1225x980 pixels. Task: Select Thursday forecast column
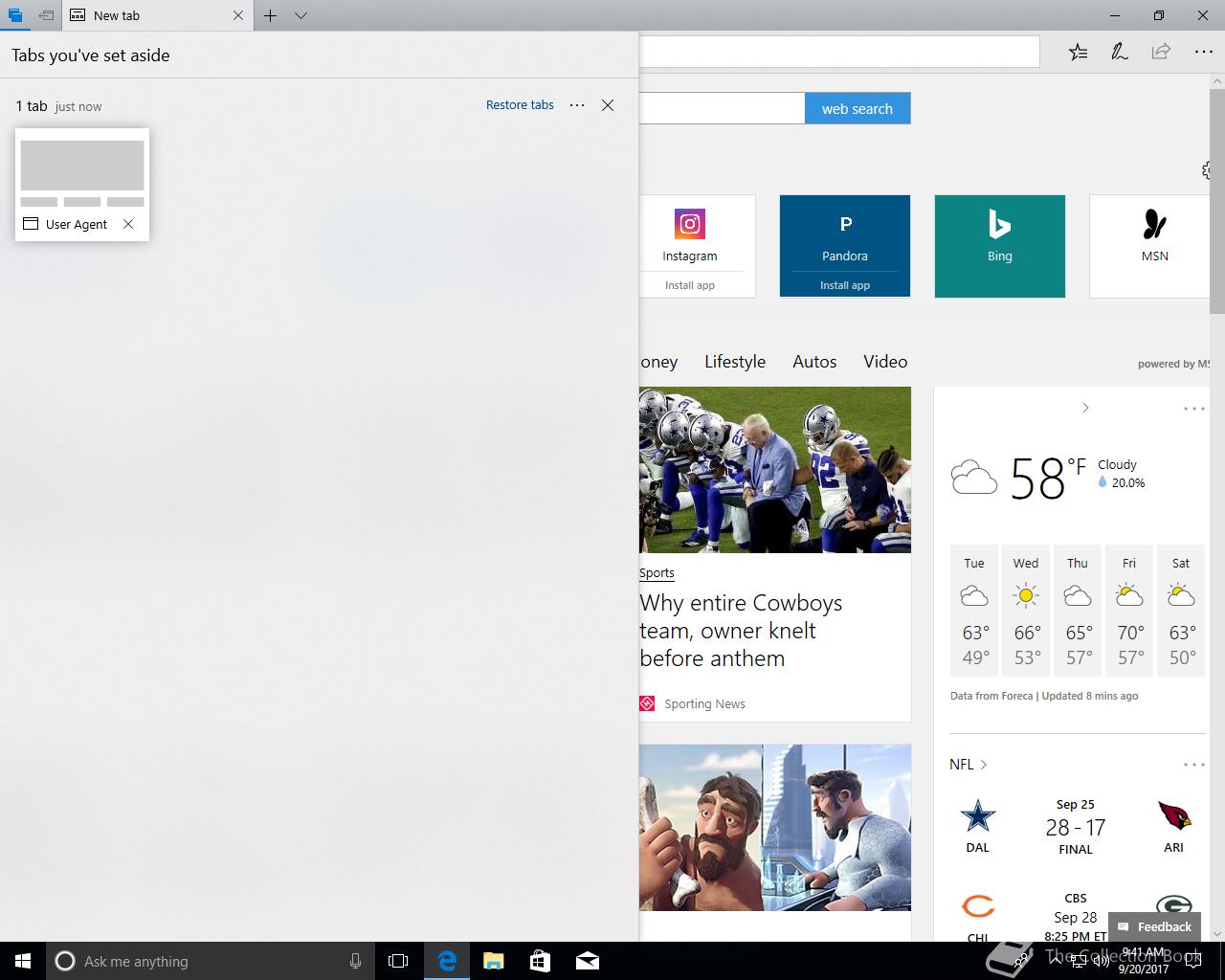point(1078,611)
